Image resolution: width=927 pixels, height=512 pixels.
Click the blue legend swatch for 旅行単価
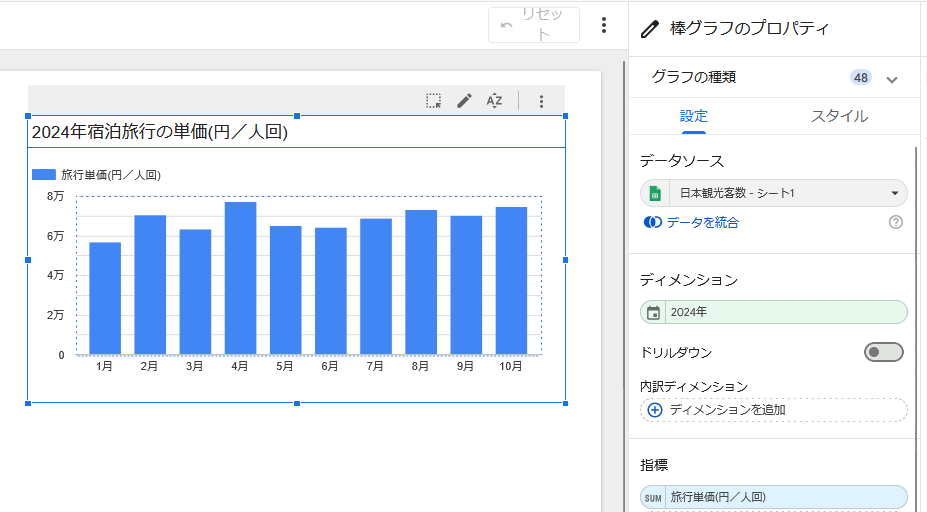(43, 174)
